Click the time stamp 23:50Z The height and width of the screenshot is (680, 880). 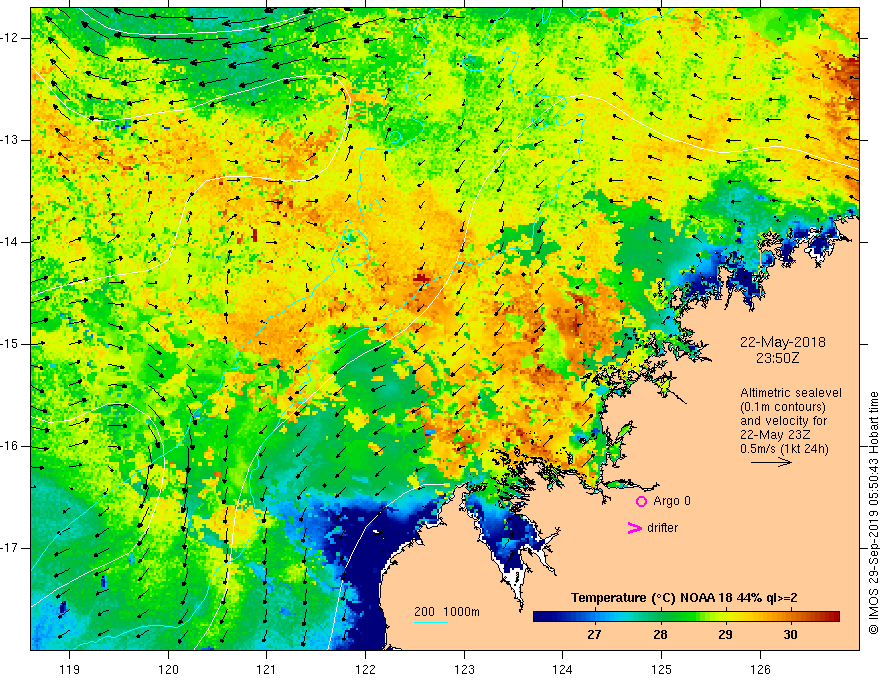click(x=777, y=358)
